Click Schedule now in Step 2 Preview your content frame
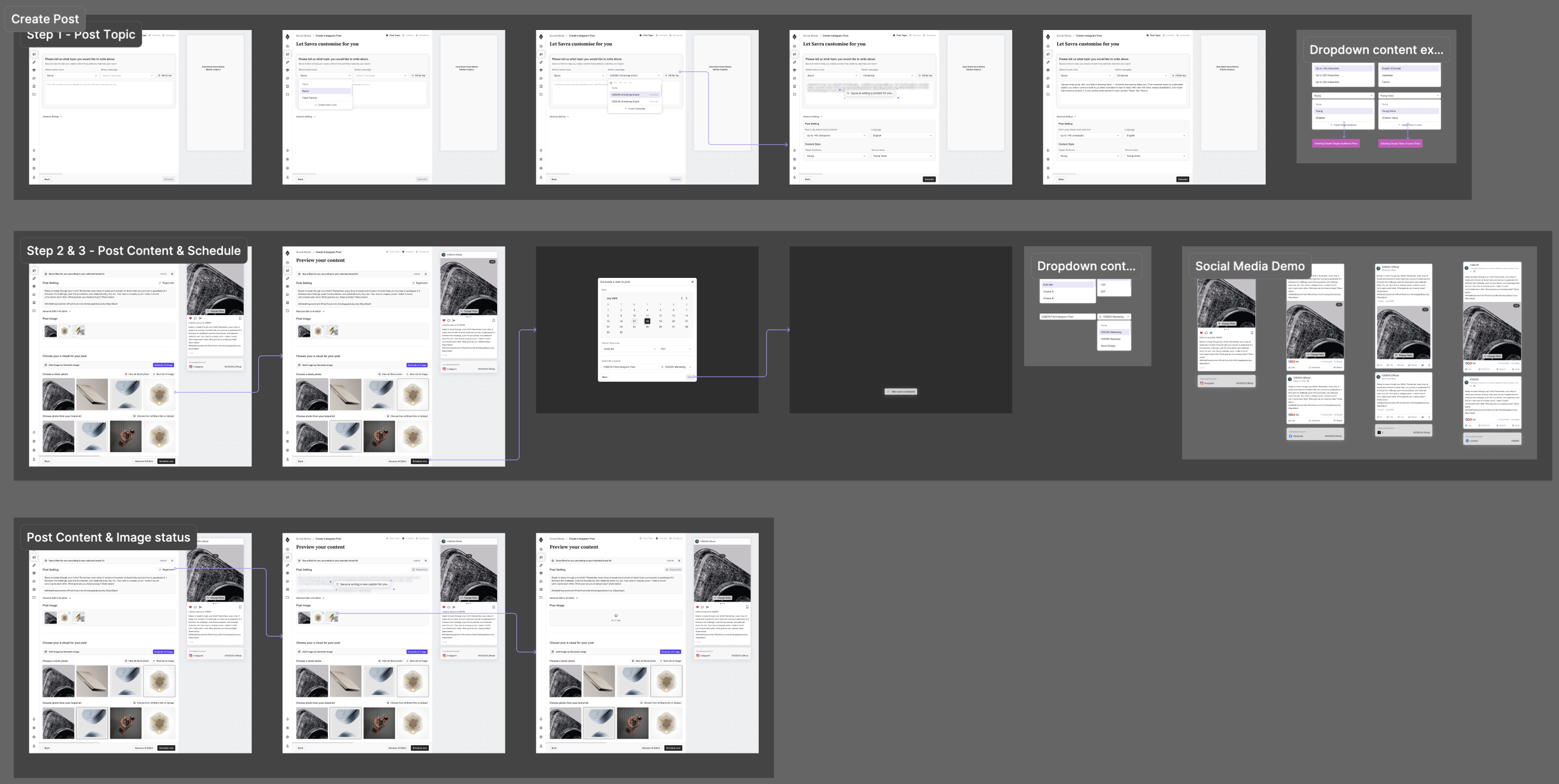The height and width of the screenshot is (784, 1559). [420, 461]
